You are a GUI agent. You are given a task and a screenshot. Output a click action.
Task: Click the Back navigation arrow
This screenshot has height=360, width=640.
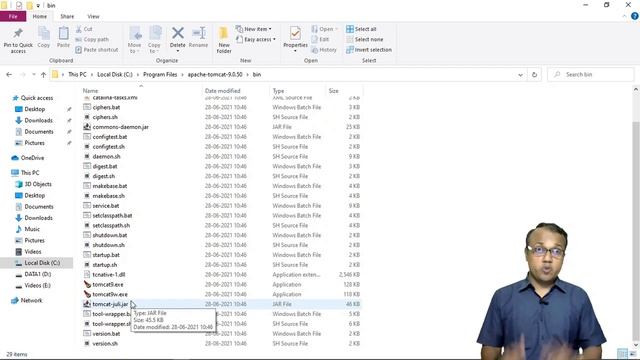pos(9,75)
